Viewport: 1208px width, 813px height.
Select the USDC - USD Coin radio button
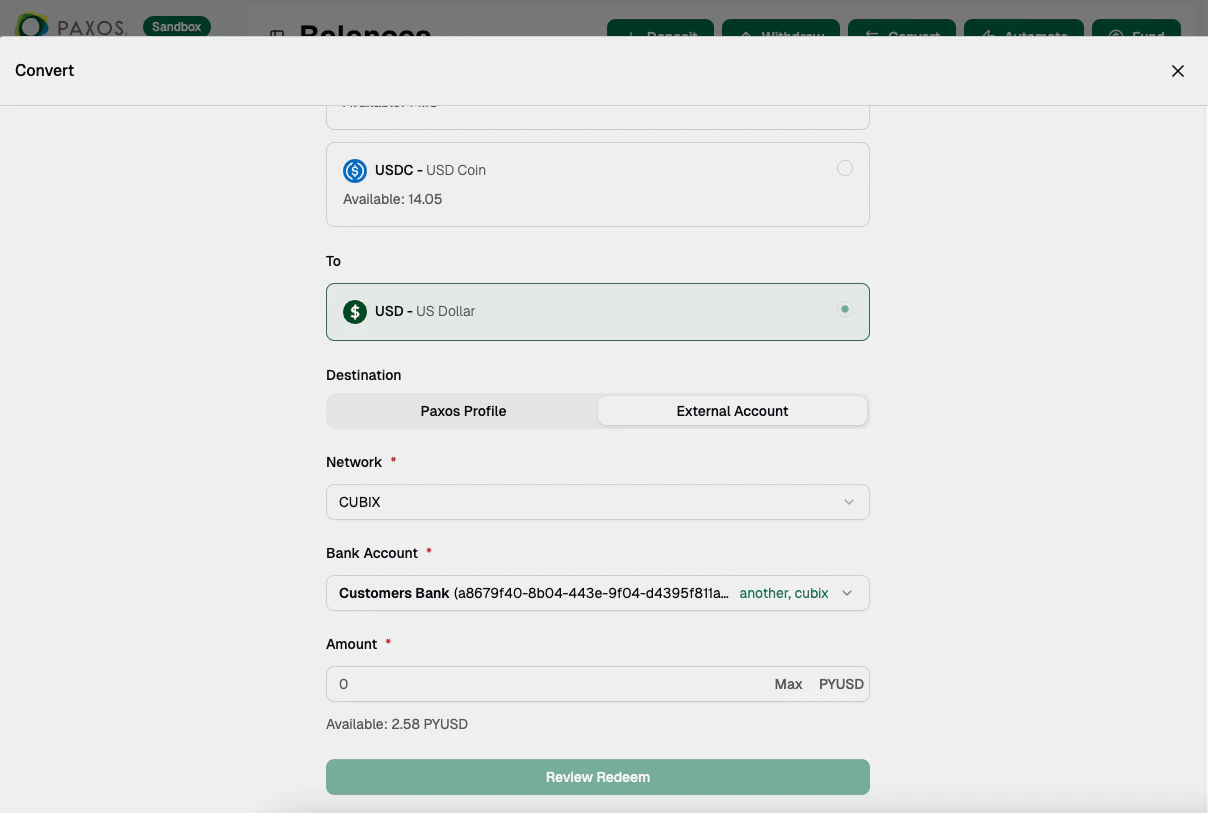click(845, 168)
